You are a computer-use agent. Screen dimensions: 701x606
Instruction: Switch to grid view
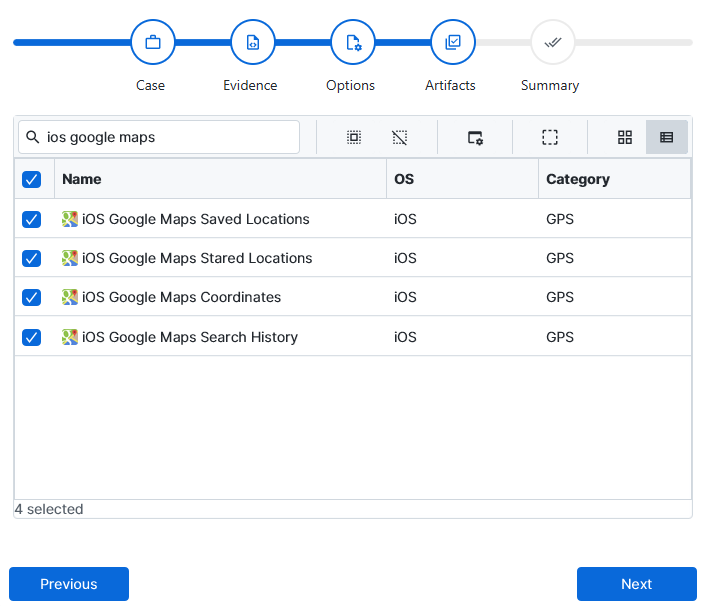click(625, 137)
